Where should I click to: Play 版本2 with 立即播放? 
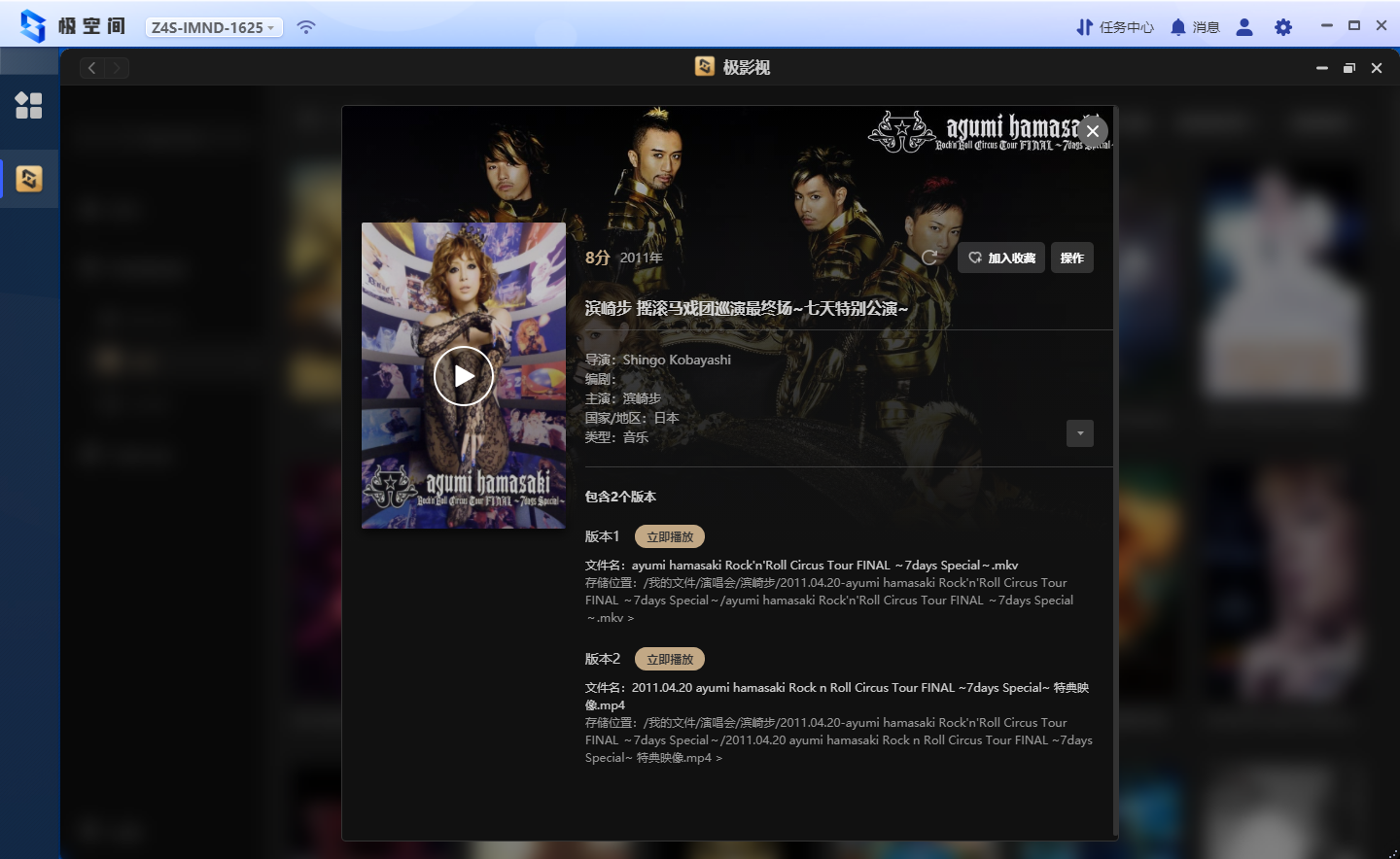(x=670, y=659)
